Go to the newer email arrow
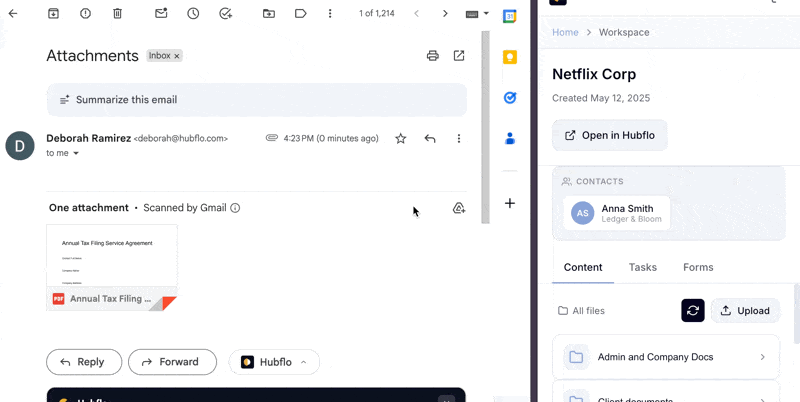This screenshot has height=402, width=800. click(416, 14)
